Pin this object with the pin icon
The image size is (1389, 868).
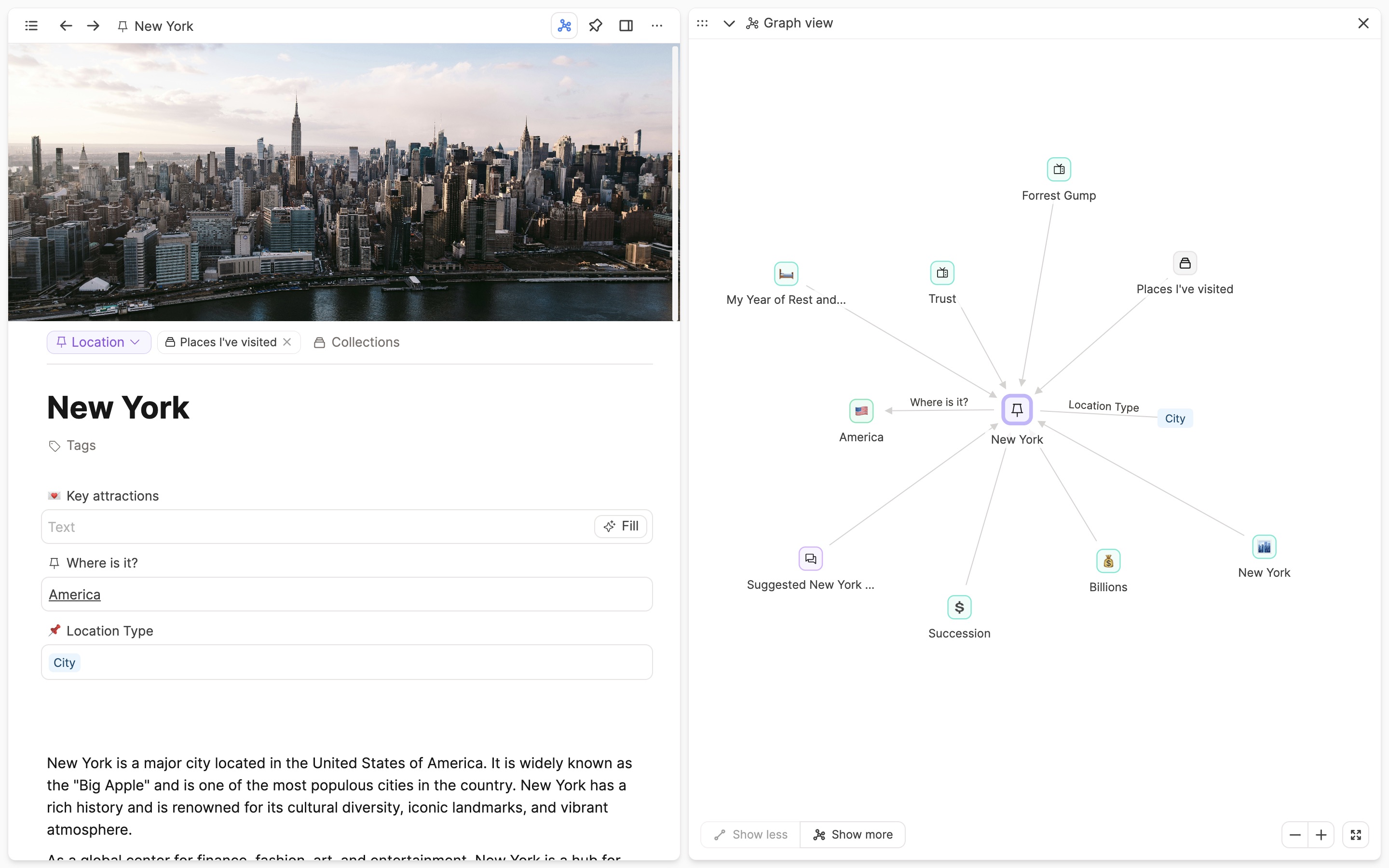595,26
